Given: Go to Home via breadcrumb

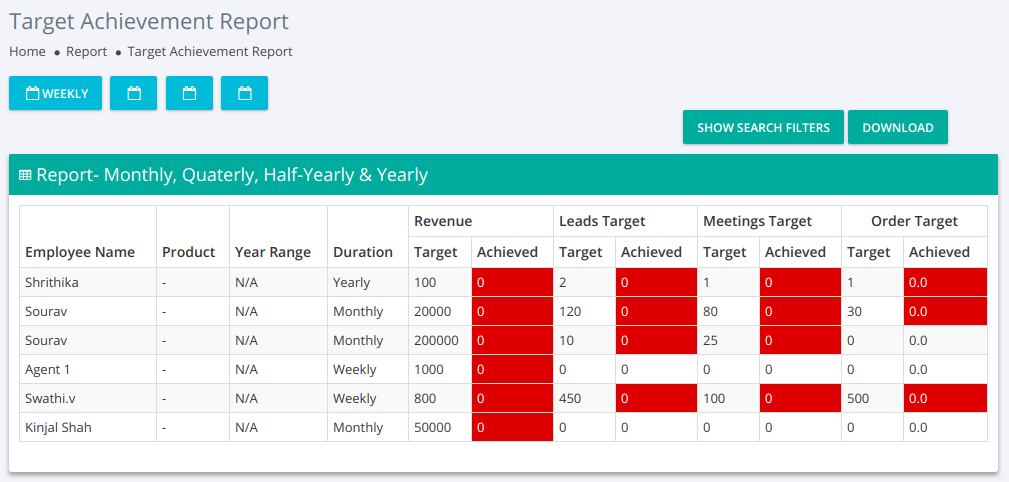Looking at the screenshot, I should tap(27, 51).
